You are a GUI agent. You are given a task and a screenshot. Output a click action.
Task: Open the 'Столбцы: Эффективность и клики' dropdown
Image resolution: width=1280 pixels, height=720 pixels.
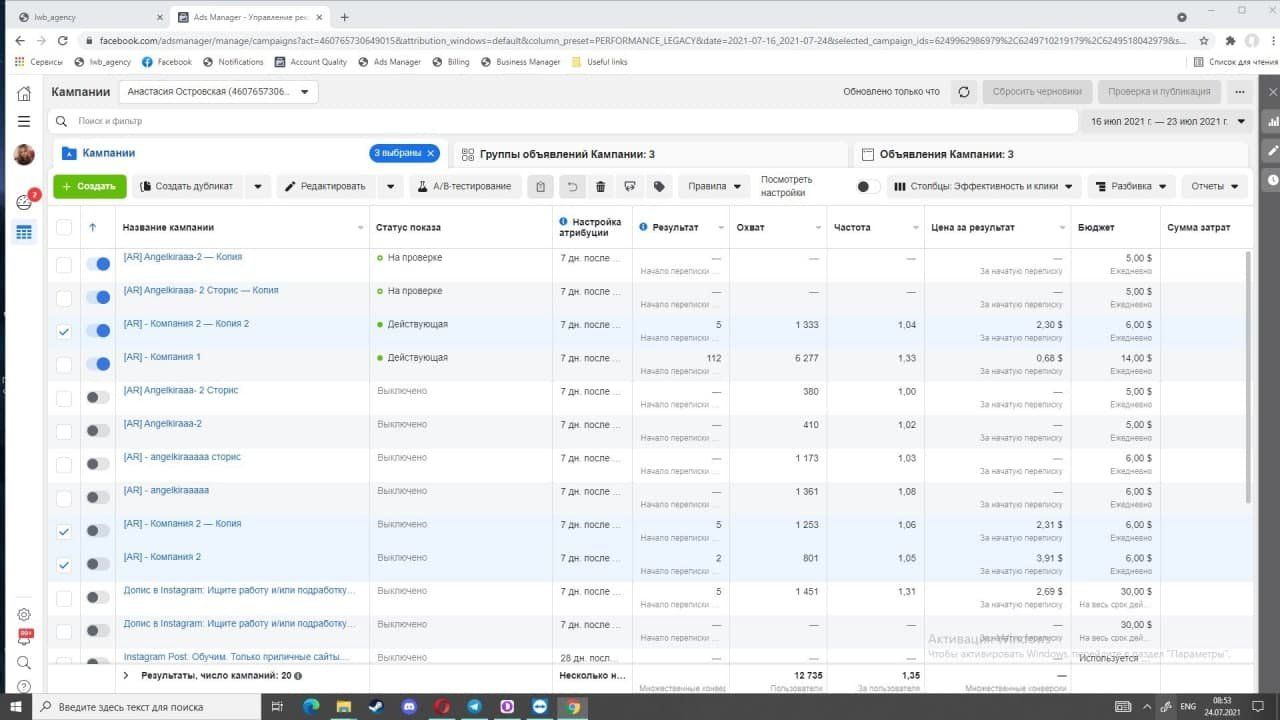[x=985, y=186]
